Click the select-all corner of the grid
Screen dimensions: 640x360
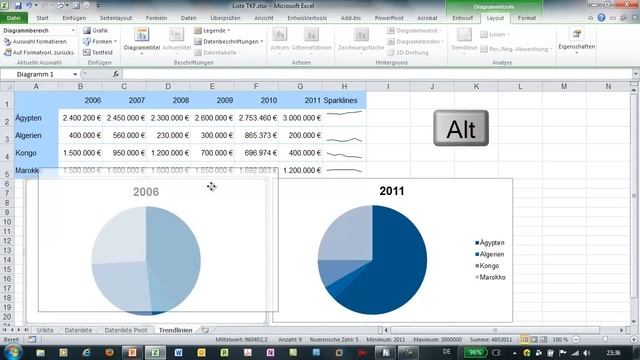[x=7, y=87]
